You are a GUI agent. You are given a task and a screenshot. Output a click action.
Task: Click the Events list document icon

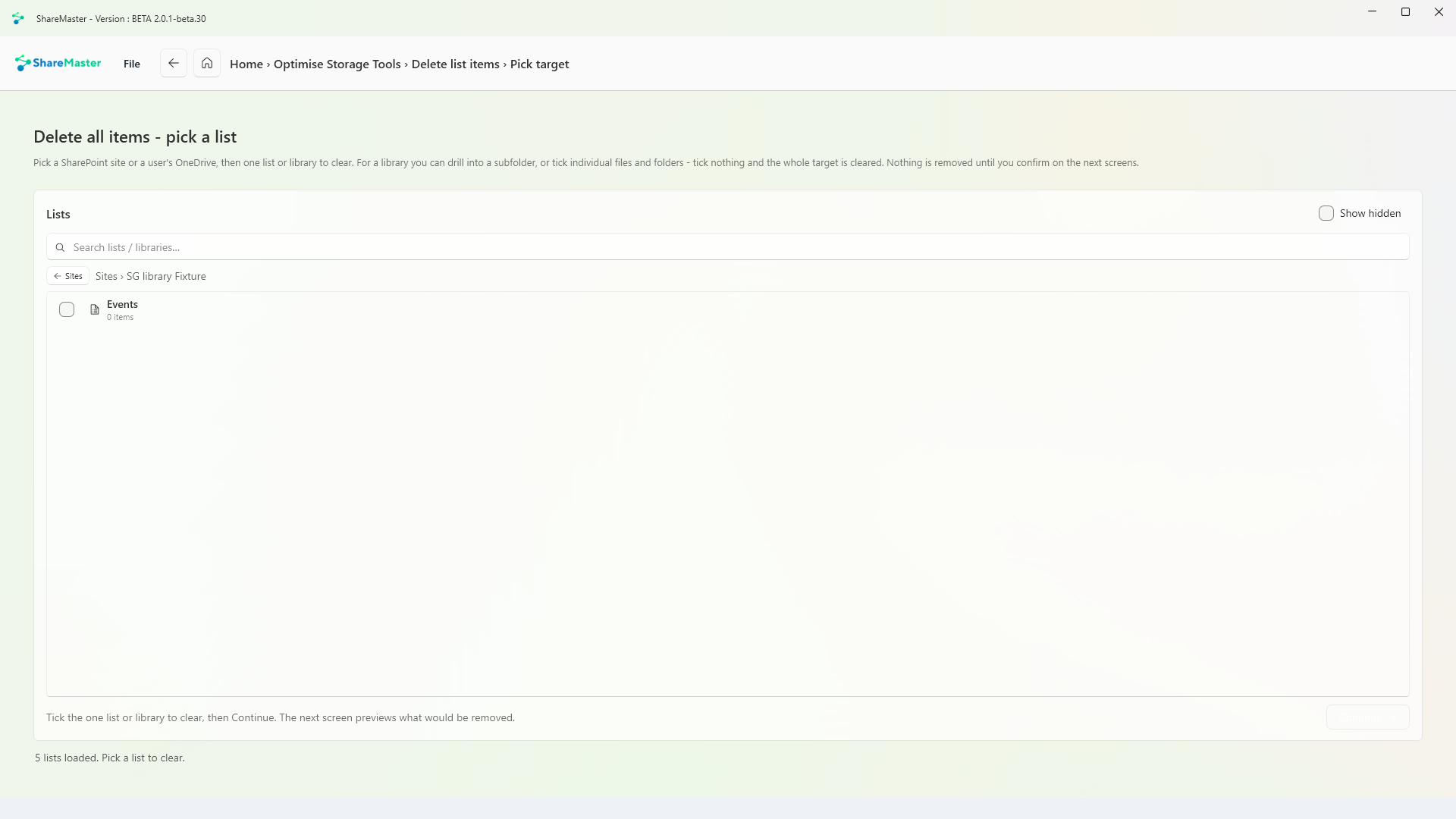[95, 309]
